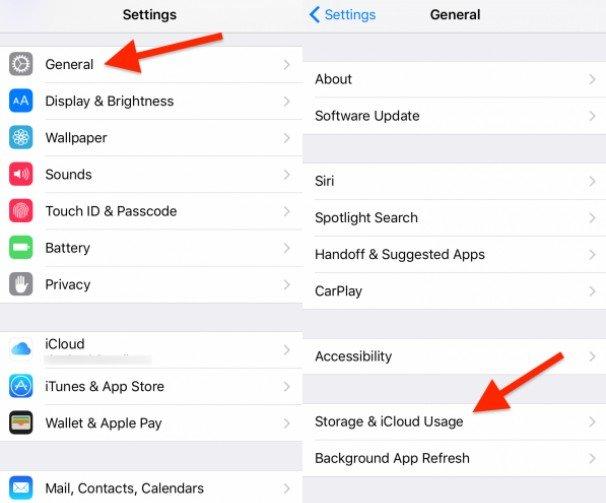Open Display & Brightness via AA icon
The image size is (606, 503).
[x=21, y=101]
